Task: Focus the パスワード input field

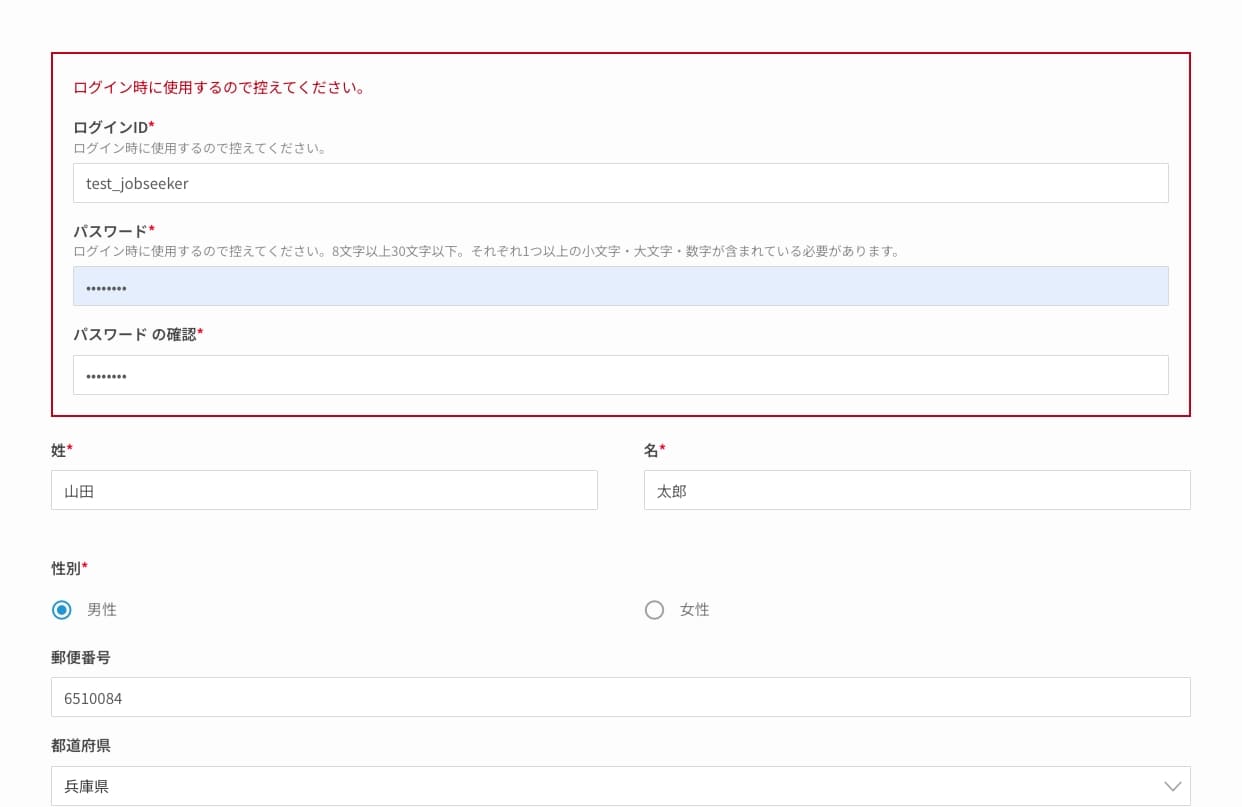Action: pos(620,286)
